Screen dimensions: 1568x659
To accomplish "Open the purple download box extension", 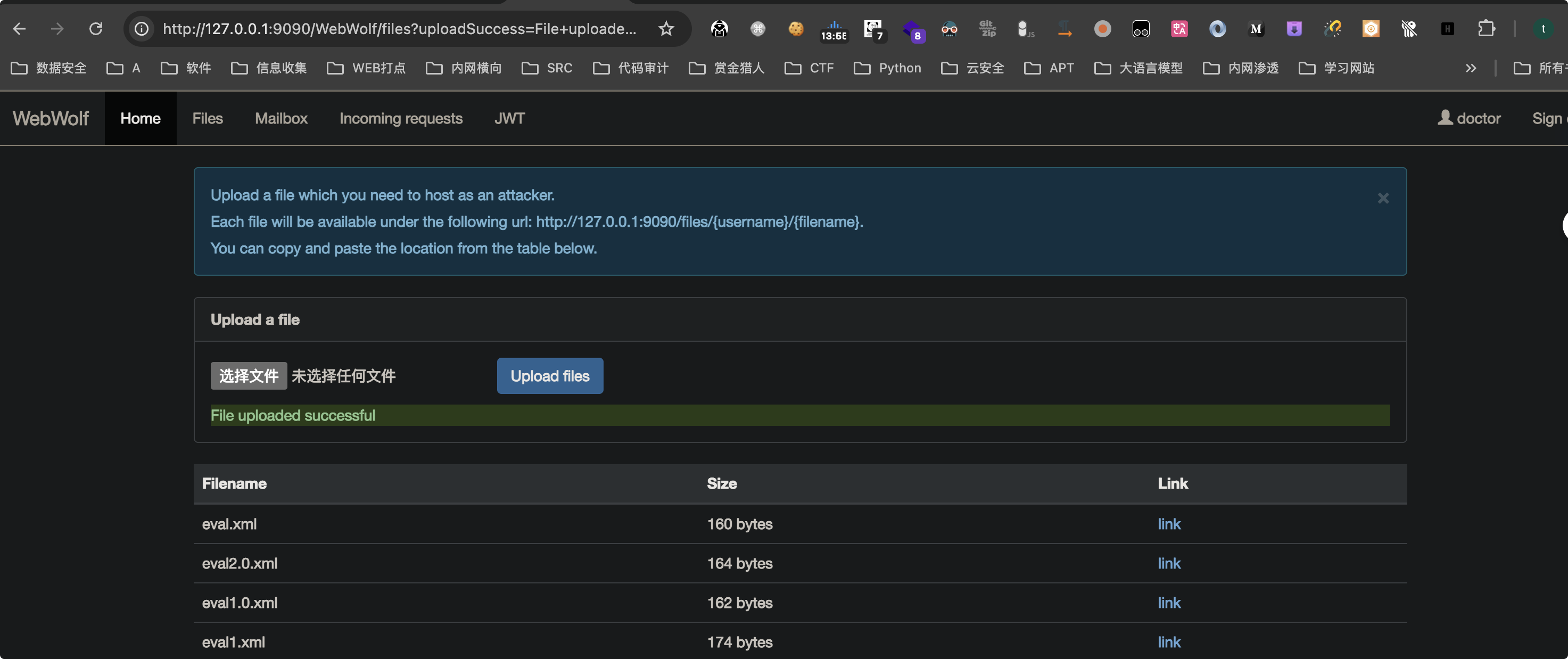I will pos(1294,29).
